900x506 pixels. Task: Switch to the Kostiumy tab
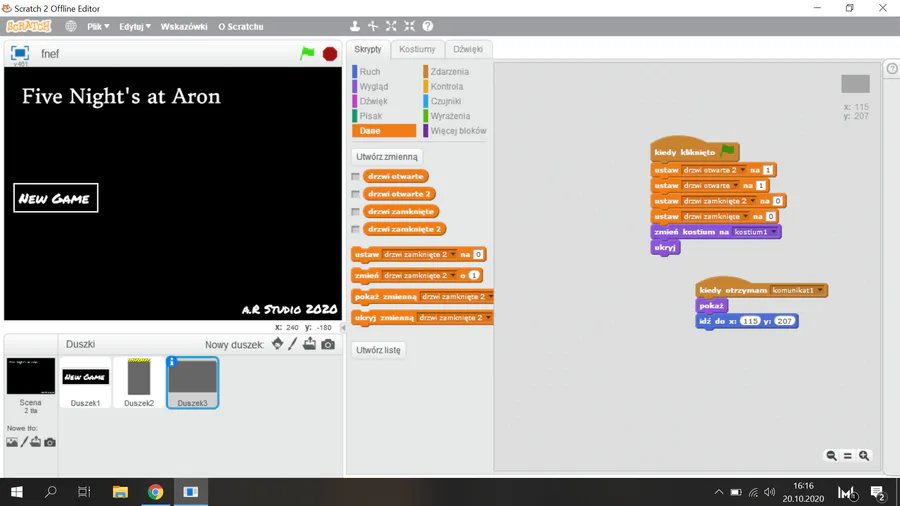point(417,49)
